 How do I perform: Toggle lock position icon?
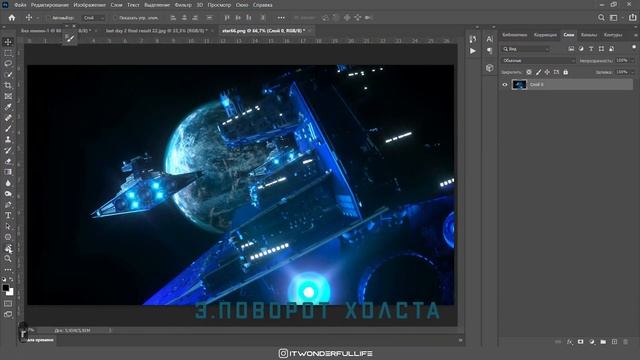[x=547, y=72]
